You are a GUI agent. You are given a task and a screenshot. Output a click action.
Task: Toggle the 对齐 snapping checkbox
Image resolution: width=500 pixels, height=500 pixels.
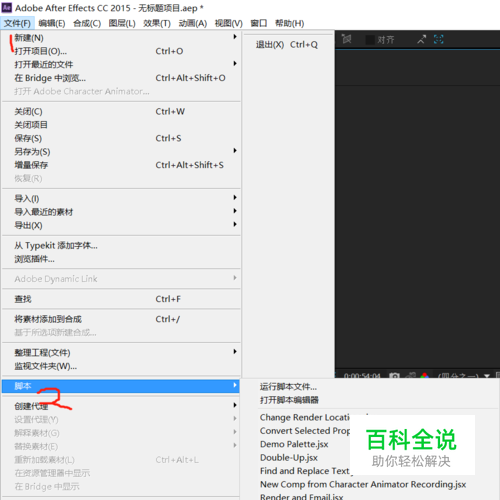click(x=370, y=40)
